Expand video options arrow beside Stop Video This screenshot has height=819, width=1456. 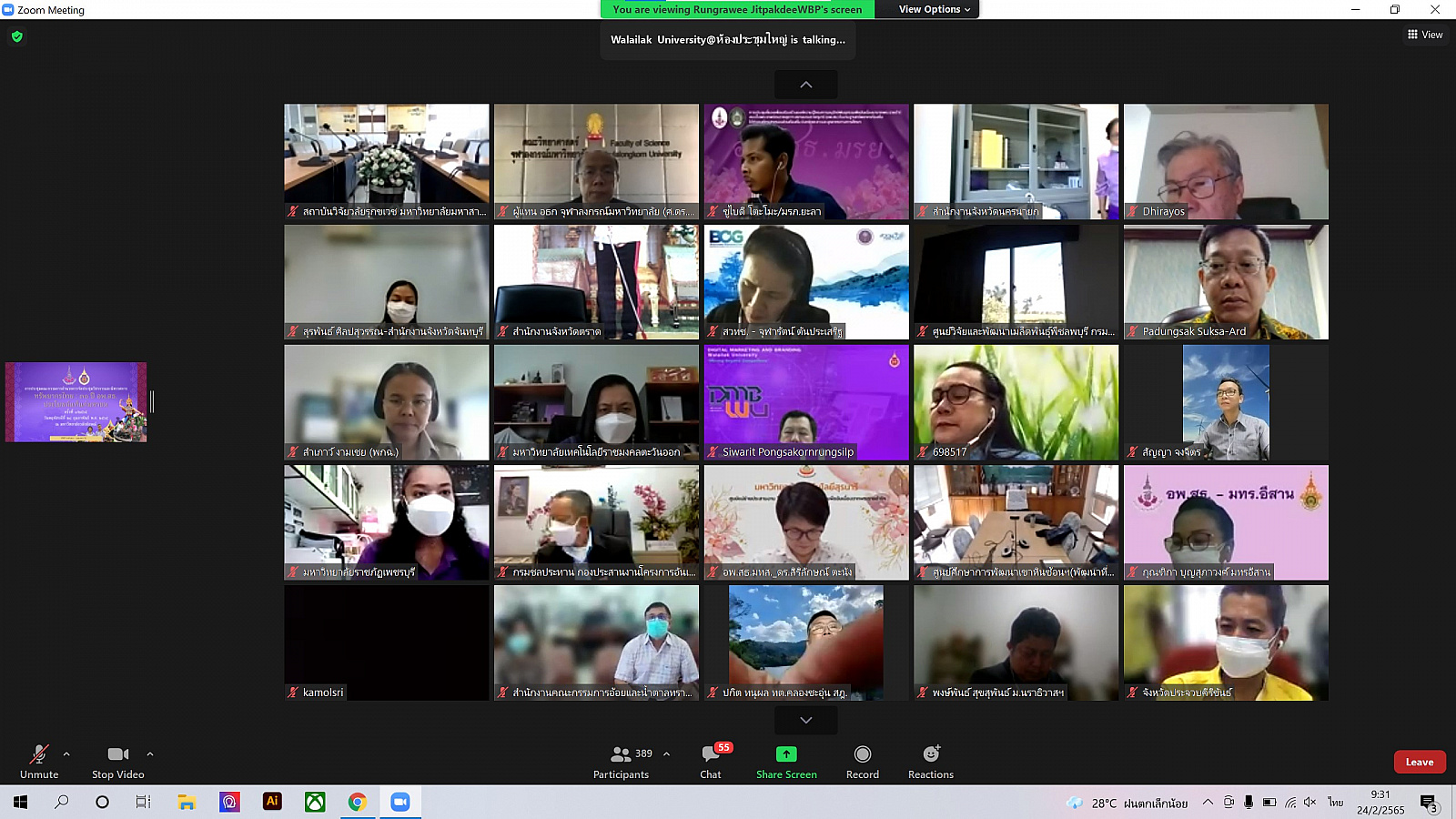click(150, 753)
